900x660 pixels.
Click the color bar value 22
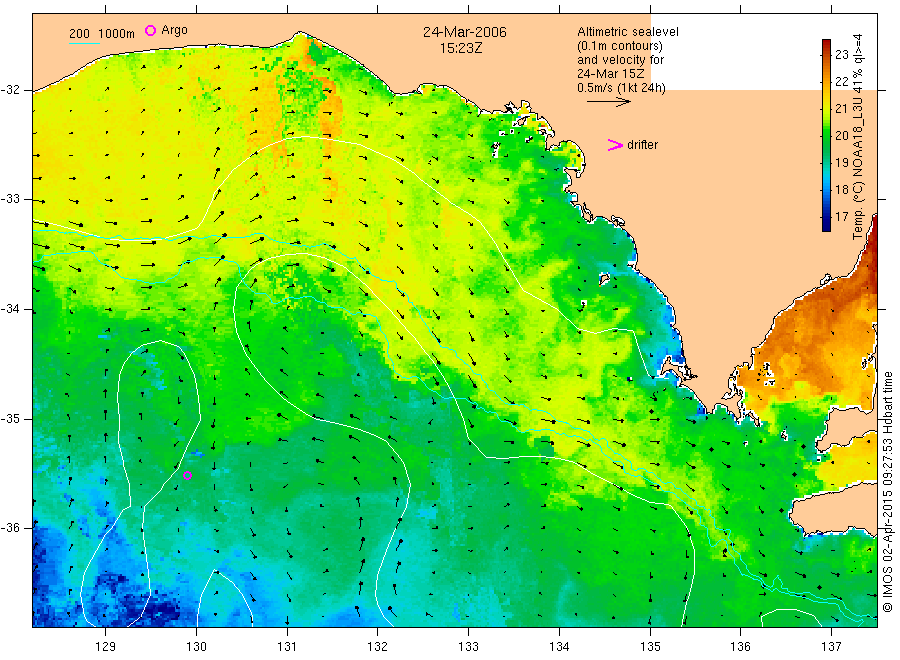[841, 81]
